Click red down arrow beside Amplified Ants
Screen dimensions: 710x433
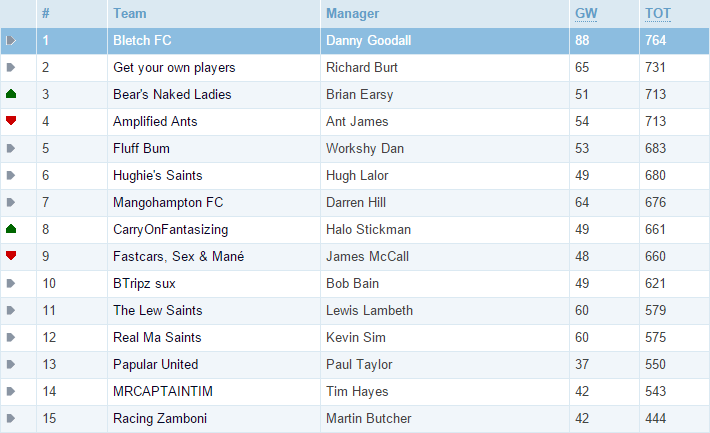pos(11,120)
